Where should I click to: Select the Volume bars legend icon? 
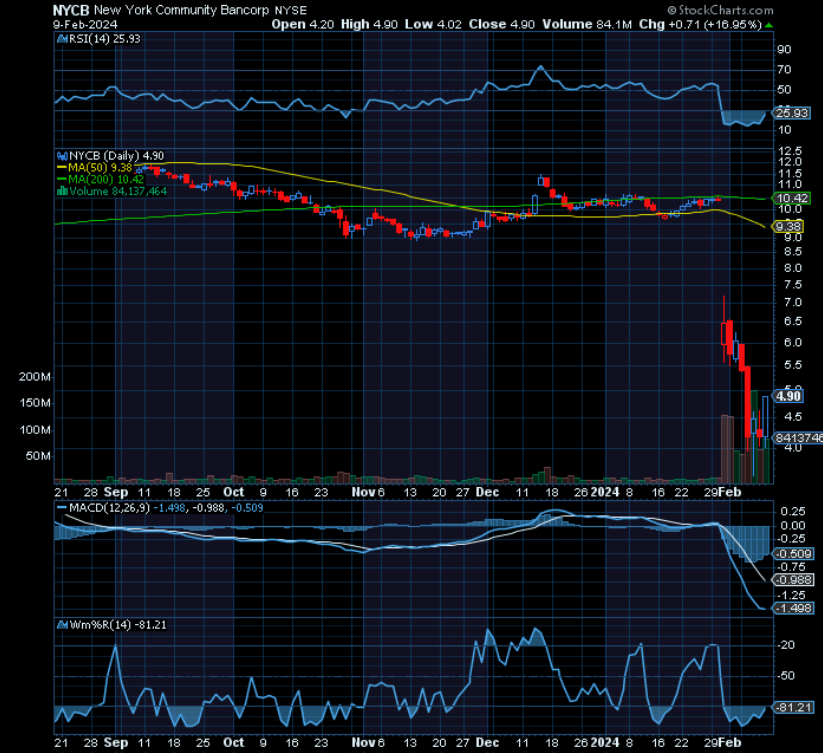pos(62,193)
